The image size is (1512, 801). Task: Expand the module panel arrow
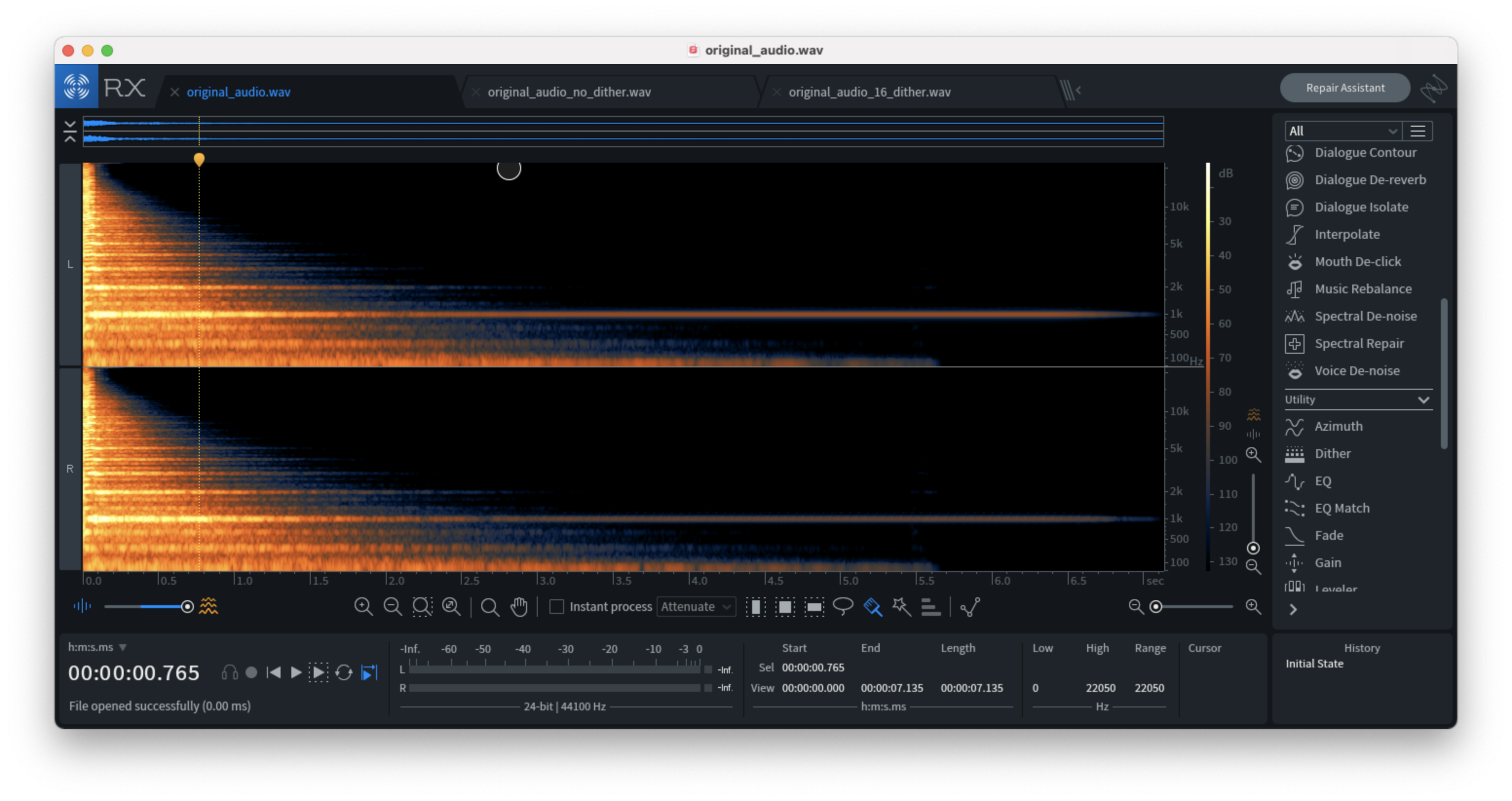[x=1293, y=610]
